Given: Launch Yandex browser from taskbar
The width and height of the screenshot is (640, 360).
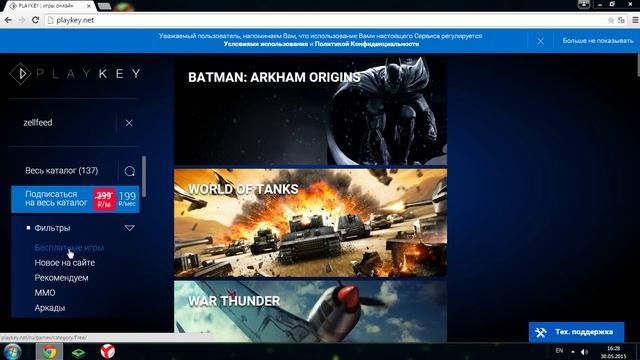Looking at the screenshot, I should pos(107,351).
